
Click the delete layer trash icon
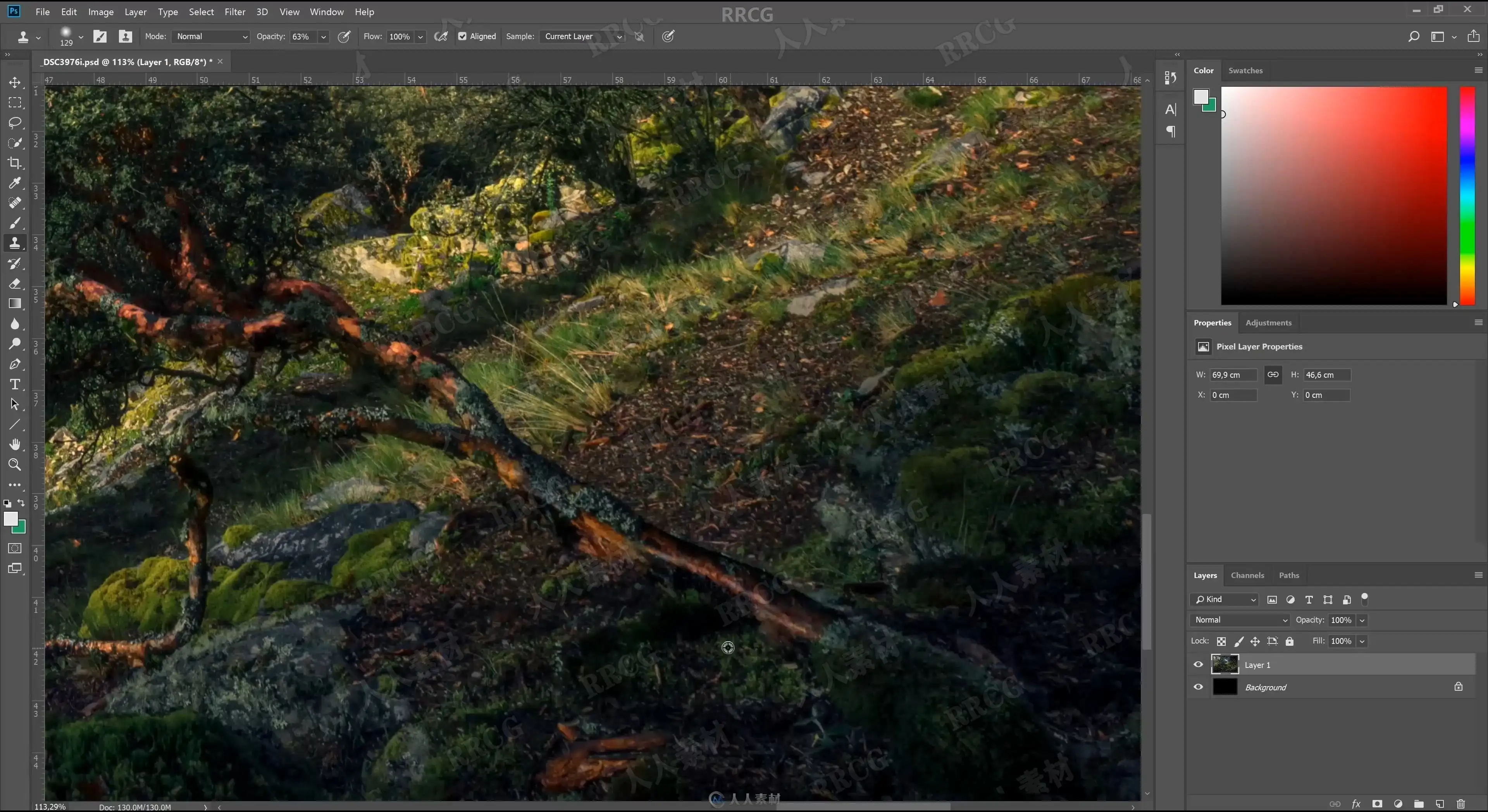(x=1461, y=803)
